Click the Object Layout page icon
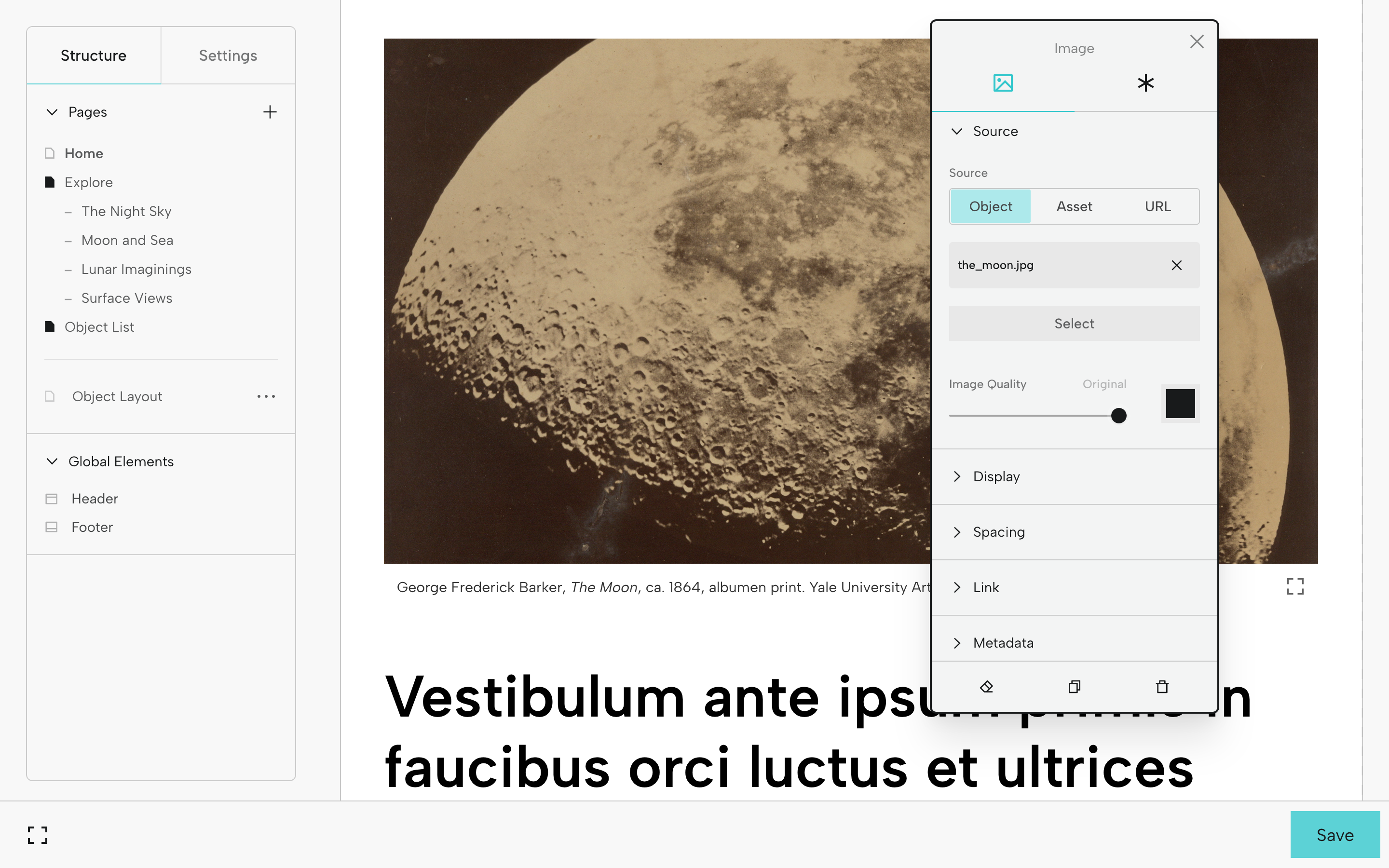 tap(50, 397)
